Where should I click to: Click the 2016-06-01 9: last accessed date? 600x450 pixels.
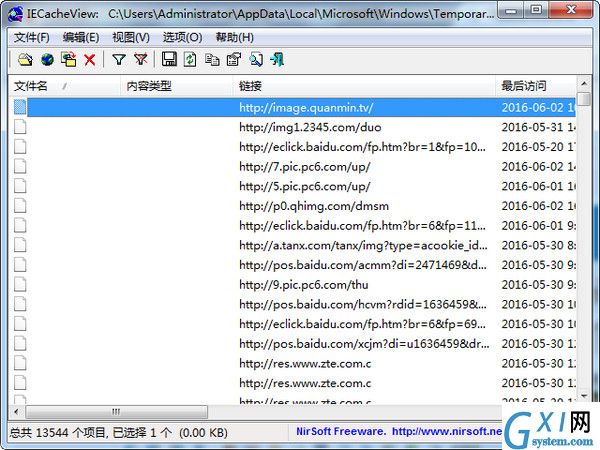pos(538,225)
